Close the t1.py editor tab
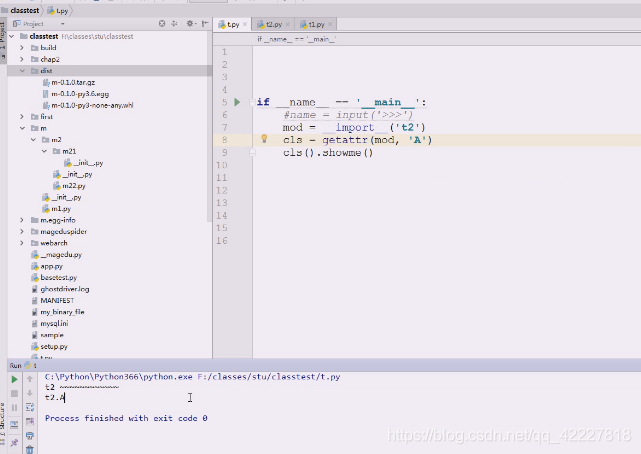Image resolution: width=641 pixels, height=454 pixels. (x=330, y=25)
